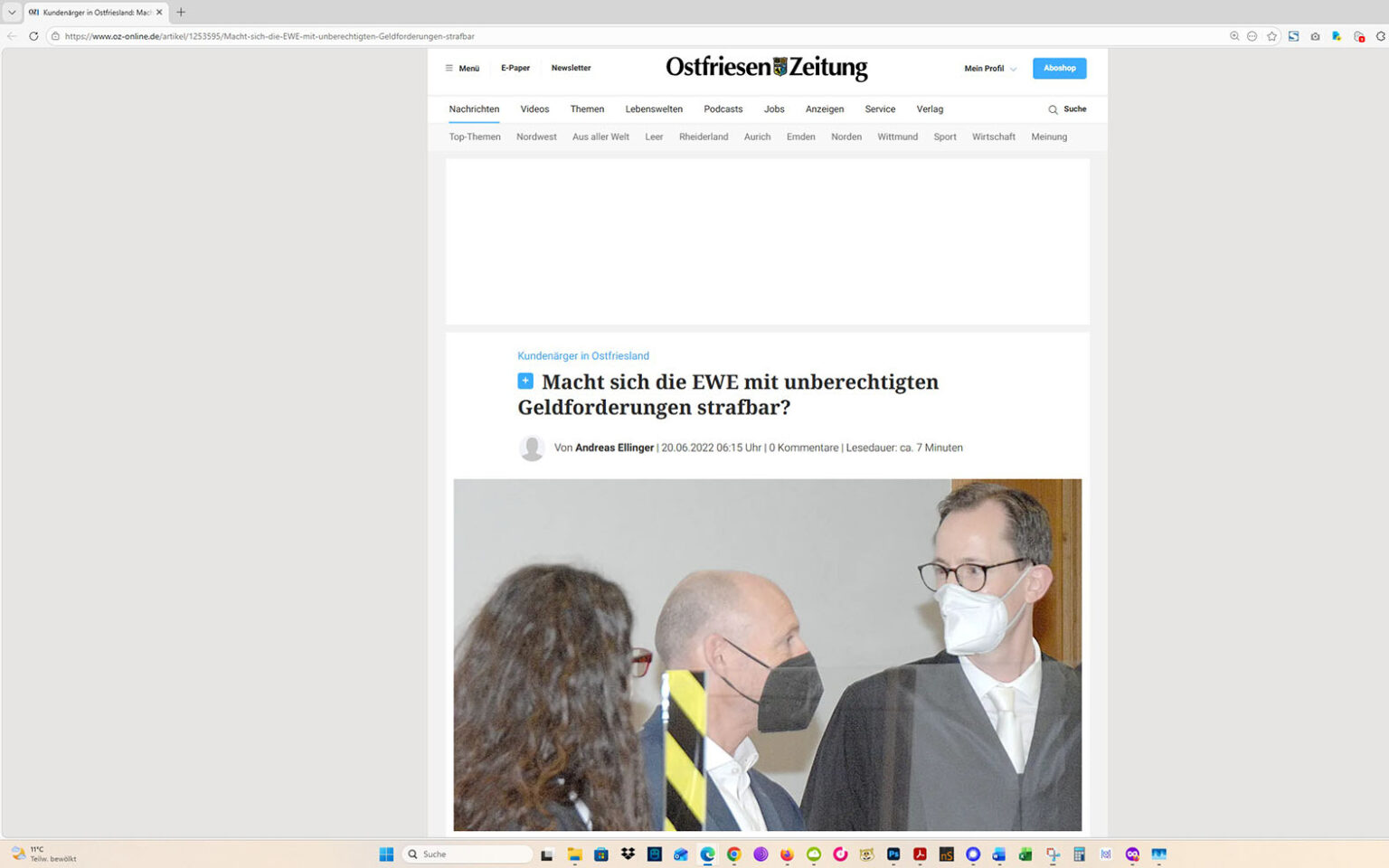The width and height of the screenshot is (1389, 868).
Task: Open the author link Andreas Ellinger
Action: [x=614, y=448]
